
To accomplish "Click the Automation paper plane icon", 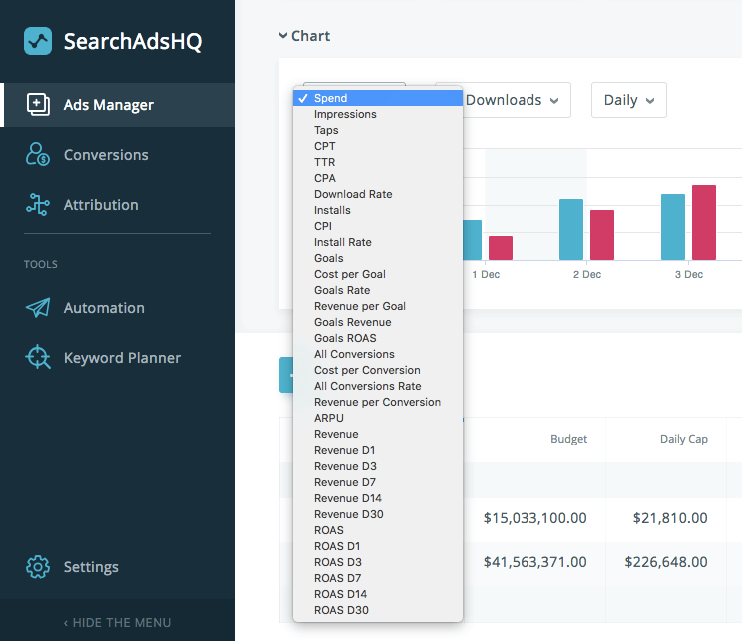I will (38, 308).
